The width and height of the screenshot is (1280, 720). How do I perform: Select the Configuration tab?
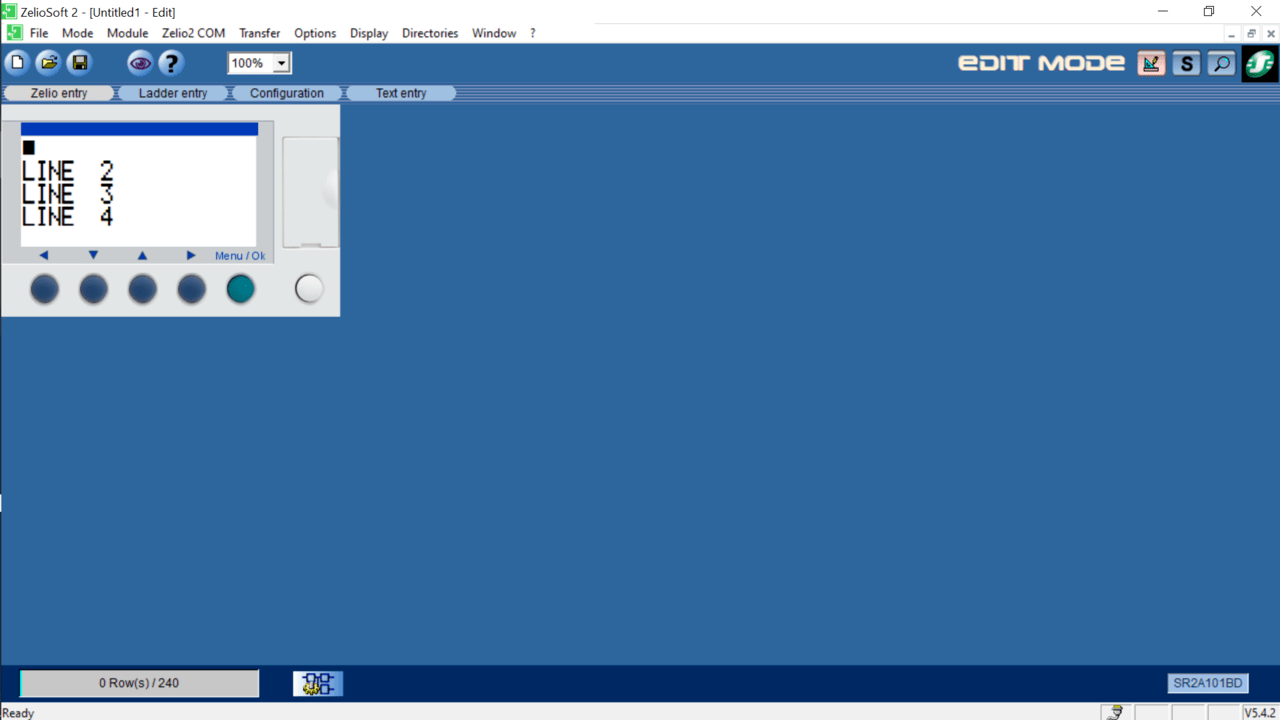(x=287, y=93)
